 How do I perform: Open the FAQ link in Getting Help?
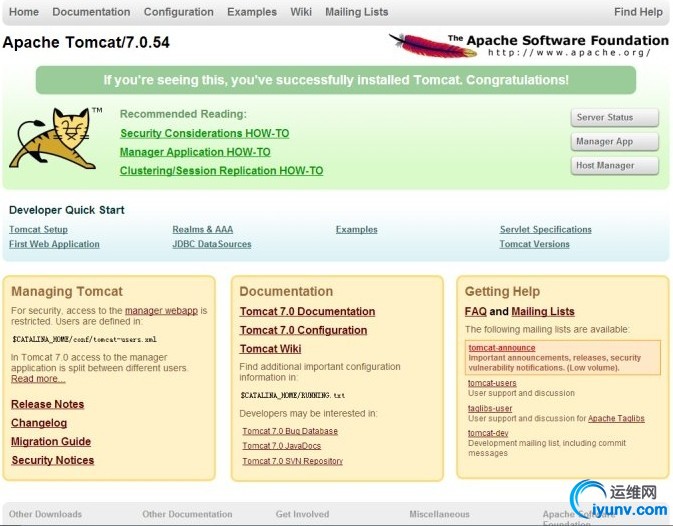click(476, 311)
